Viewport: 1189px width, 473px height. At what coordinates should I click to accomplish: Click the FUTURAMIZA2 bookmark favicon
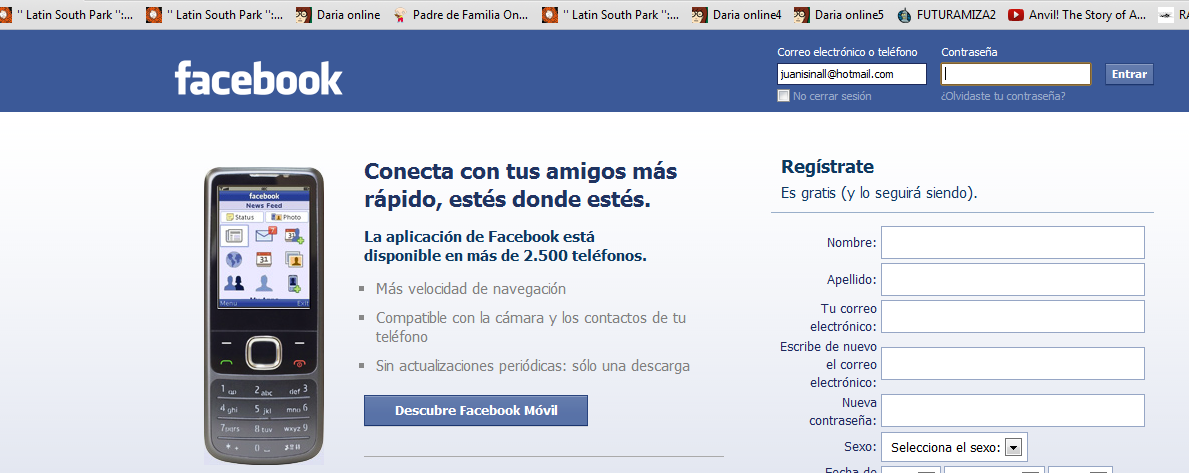904,14
